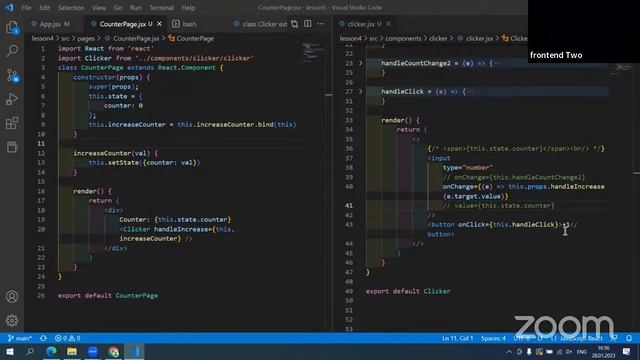Viewport: 640px width, 360px height.
Task: Click the ENG language indicator in tray
Action: tap(582, 351)
